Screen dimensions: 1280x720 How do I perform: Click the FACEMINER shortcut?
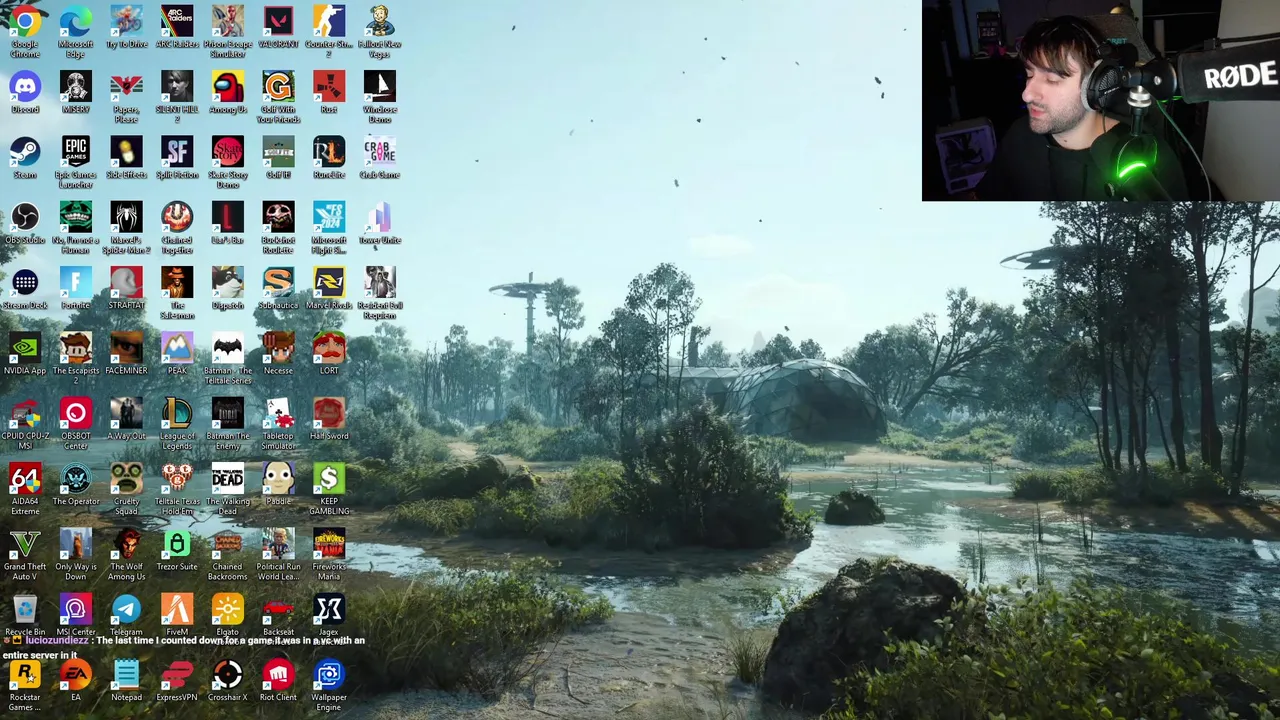[126, 348]
